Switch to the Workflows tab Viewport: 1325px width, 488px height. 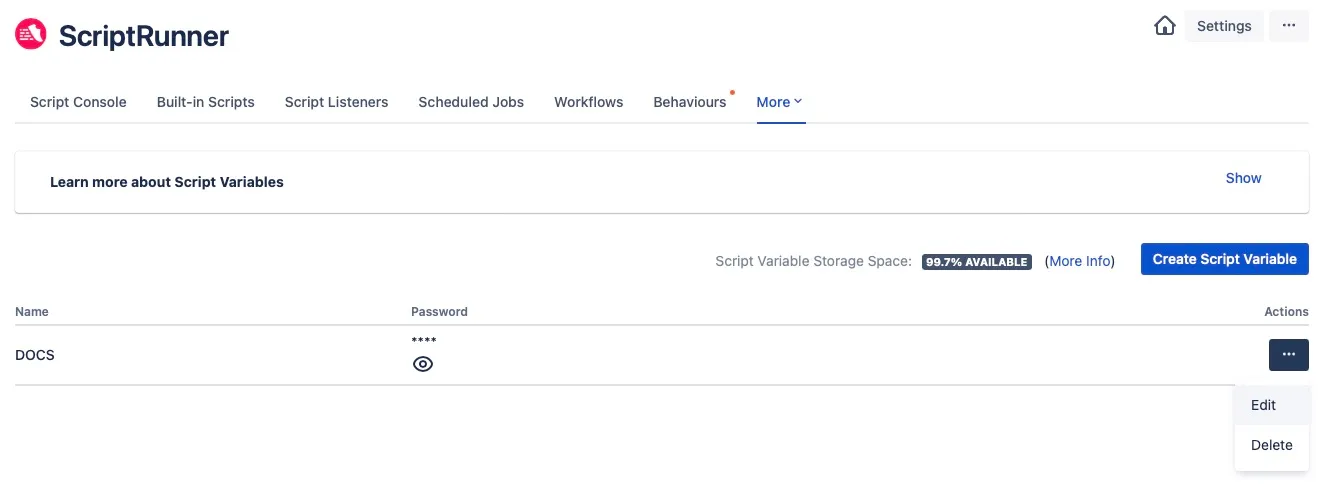point(589,102)
